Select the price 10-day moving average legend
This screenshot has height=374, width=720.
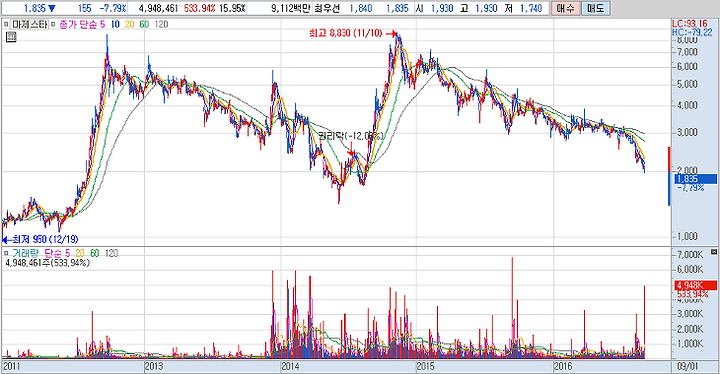coord(115,24)
